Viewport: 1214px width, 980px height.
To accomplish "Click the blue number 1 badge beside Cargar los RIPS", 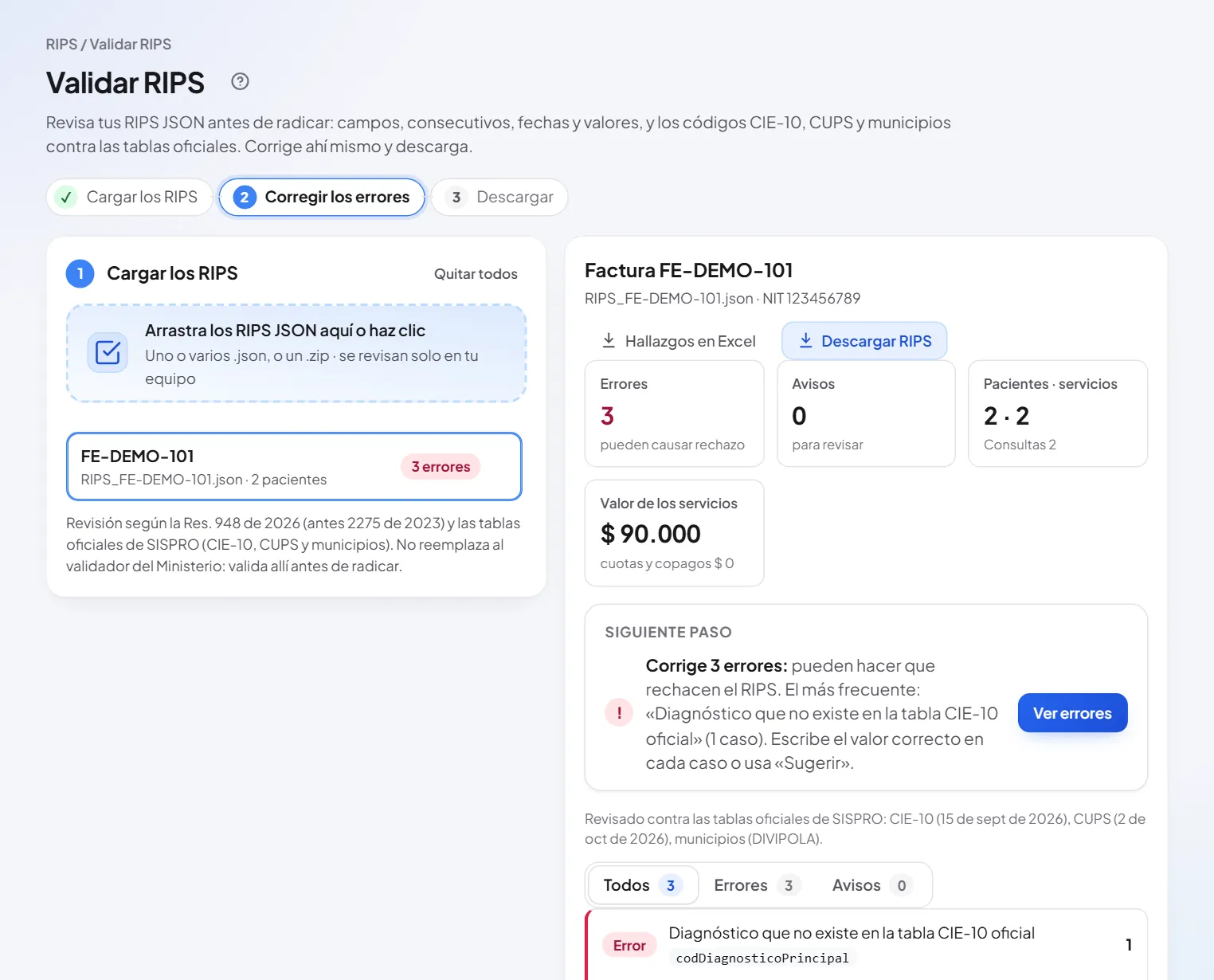I will coord(80,273).
